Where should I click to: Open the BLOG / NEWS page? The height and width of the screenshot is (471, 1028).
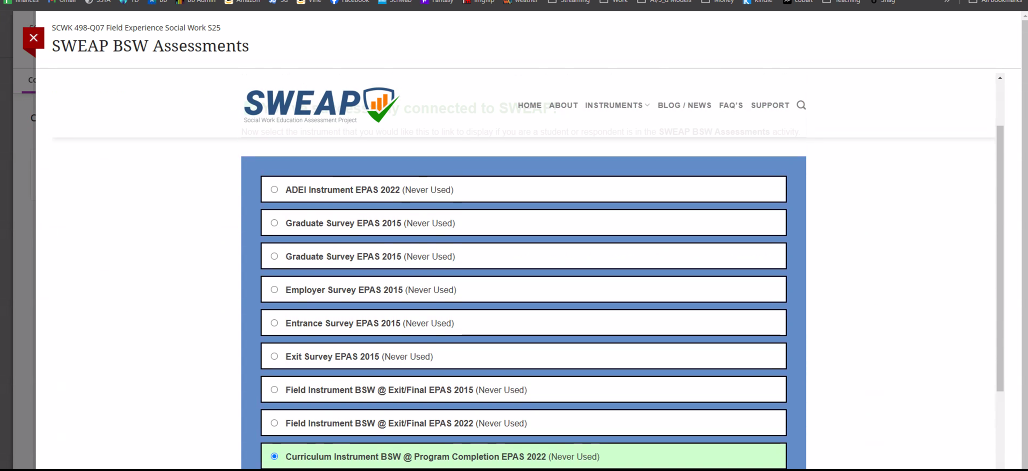(684, 106)
